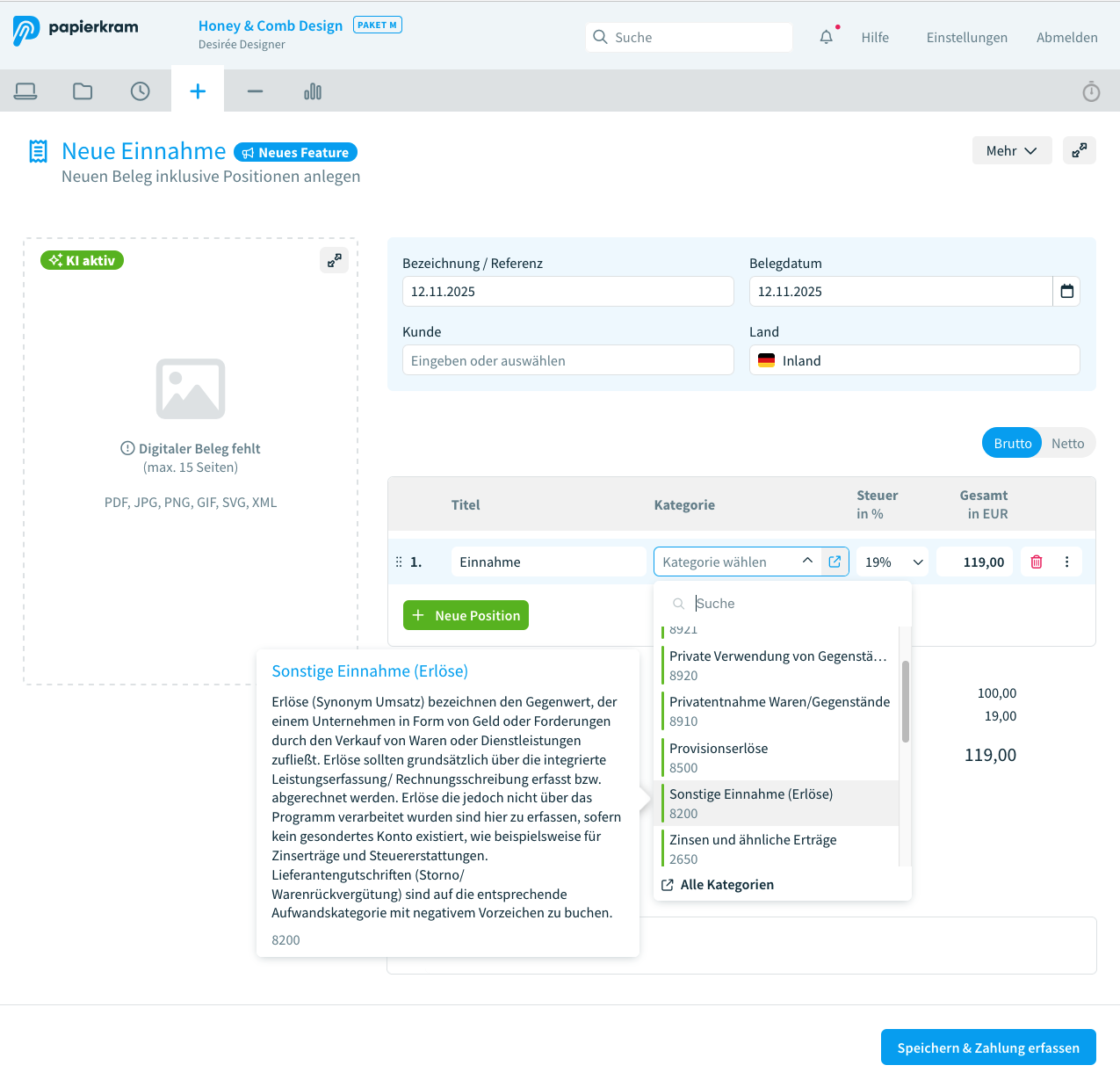Screen dimensions: 1120x1087
Task: Open the folder documents tab
Action: point(83,91)
